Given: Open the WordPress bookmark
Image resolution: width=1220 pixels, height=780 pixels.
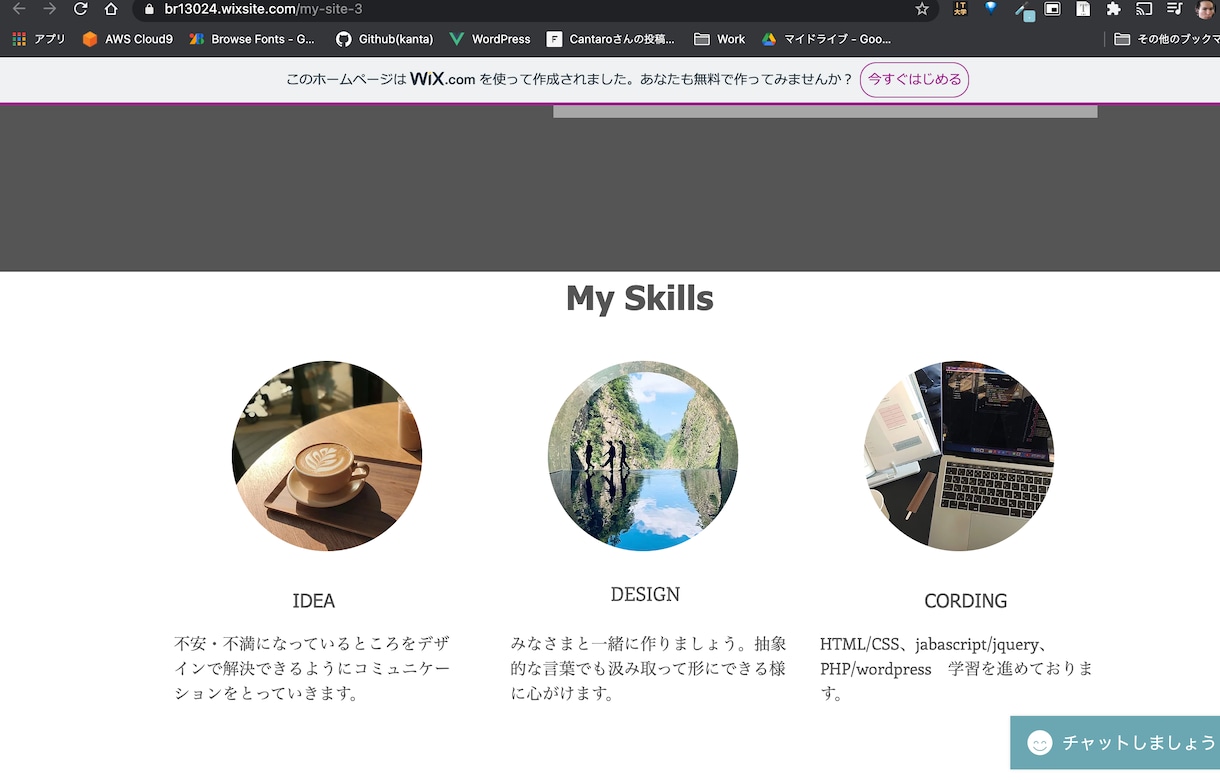Looking at the screenshot, I should (x=490, y=39).
